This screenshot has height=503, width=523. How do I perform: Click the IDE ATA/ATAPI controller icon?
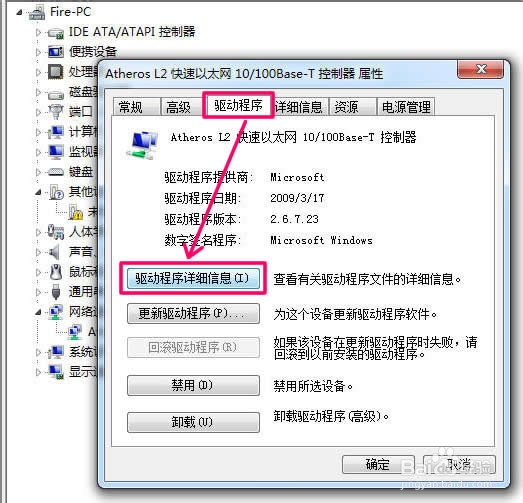tap(55, 33)
